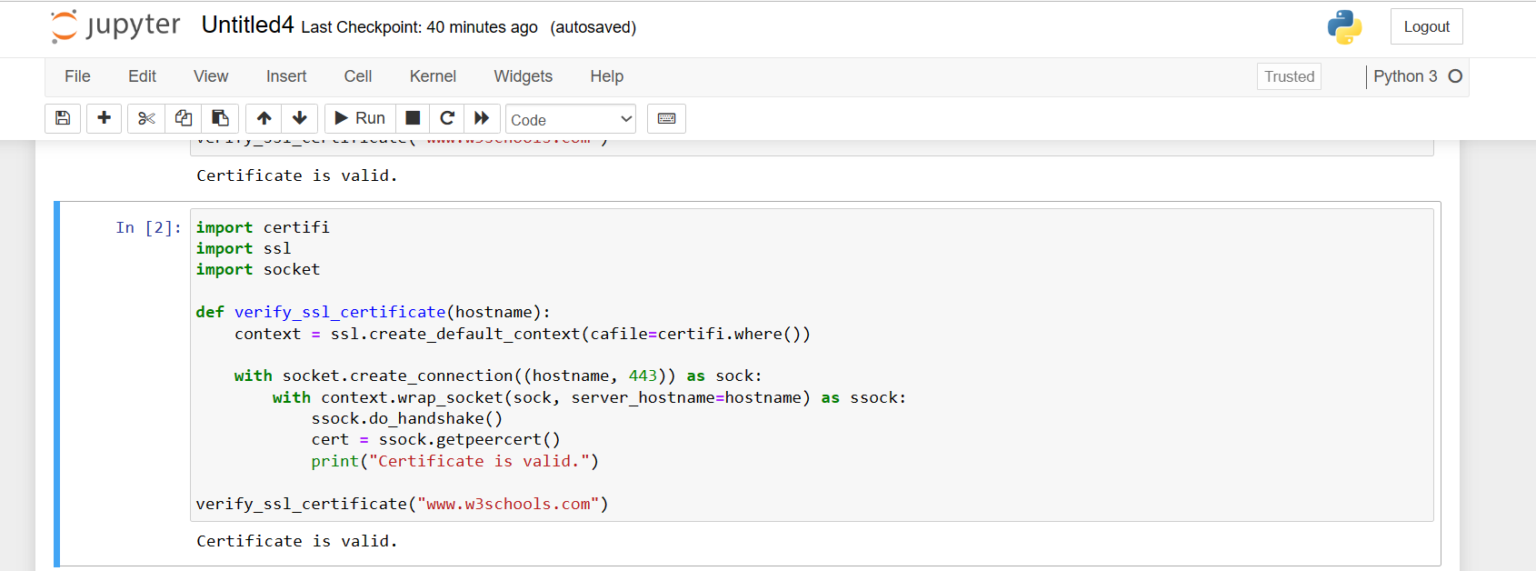Click the context.wrap_socket line
This screenshot has height=571, width=1536.
pyautogui.click(x=590, y=398)
